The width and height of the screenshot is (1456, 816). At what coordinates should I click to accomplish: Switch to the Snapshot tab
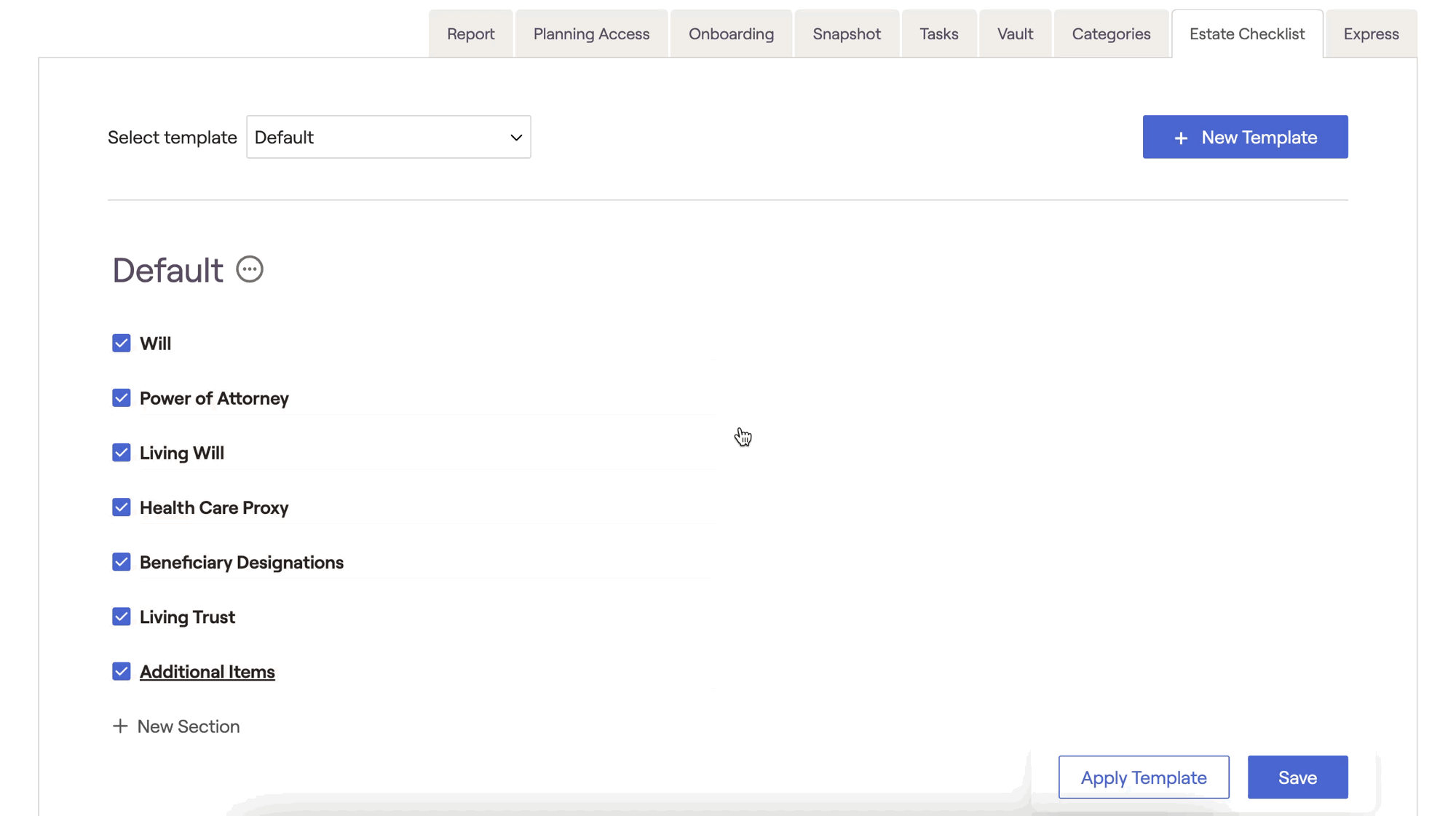coord(847,34)
